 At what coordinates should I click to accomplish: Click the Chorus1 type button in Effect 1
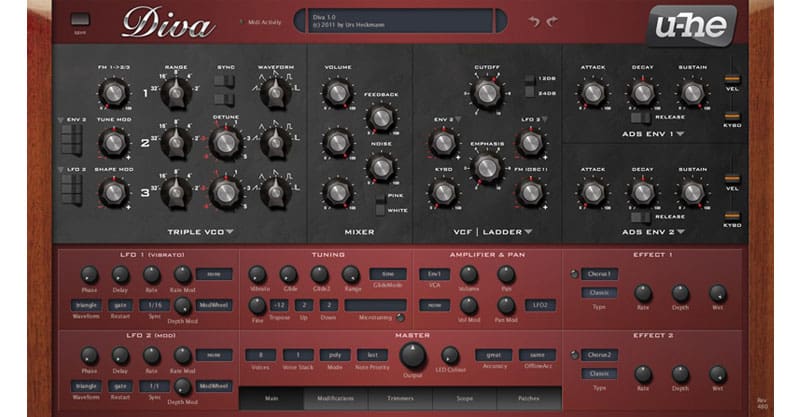[x=599, y=273]
